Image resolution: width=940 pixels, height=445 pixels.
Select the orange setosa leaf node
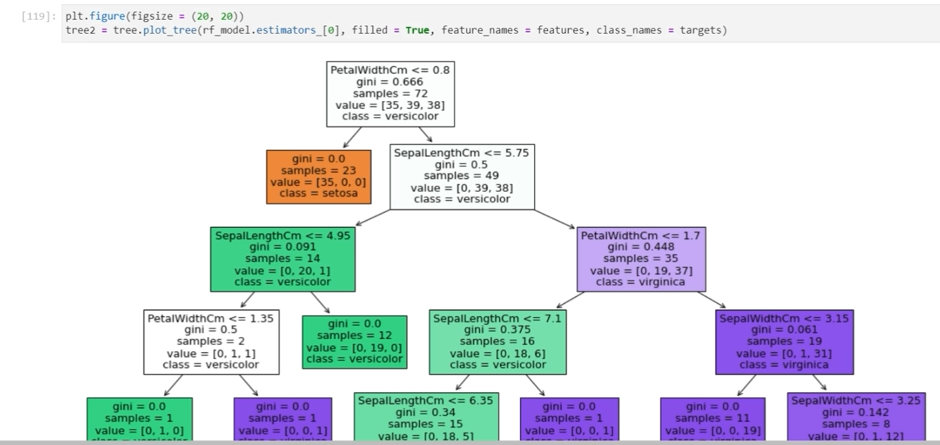click(313, 176)
